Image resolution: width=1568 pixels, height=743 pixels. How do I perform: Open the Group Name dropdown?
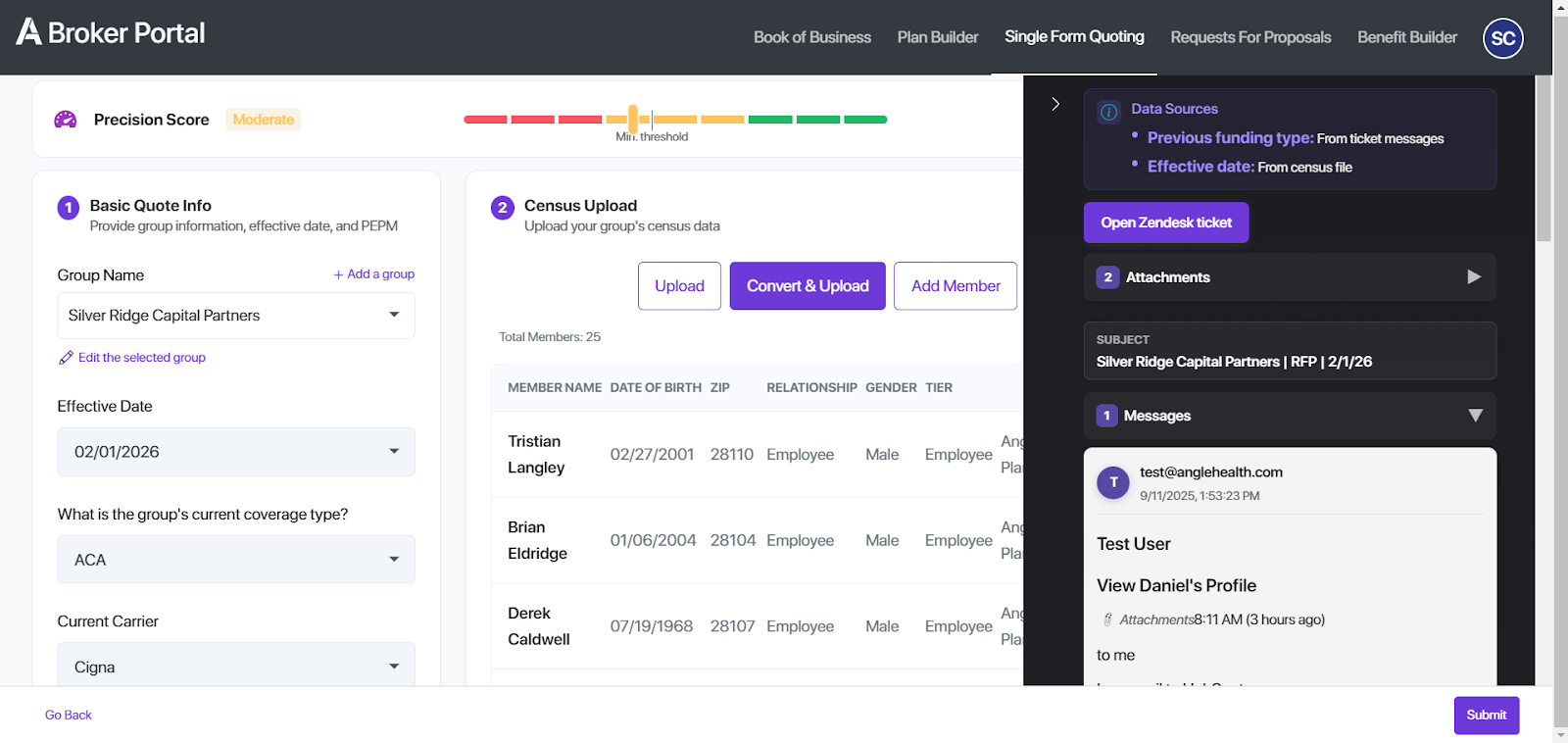(236, 316)
